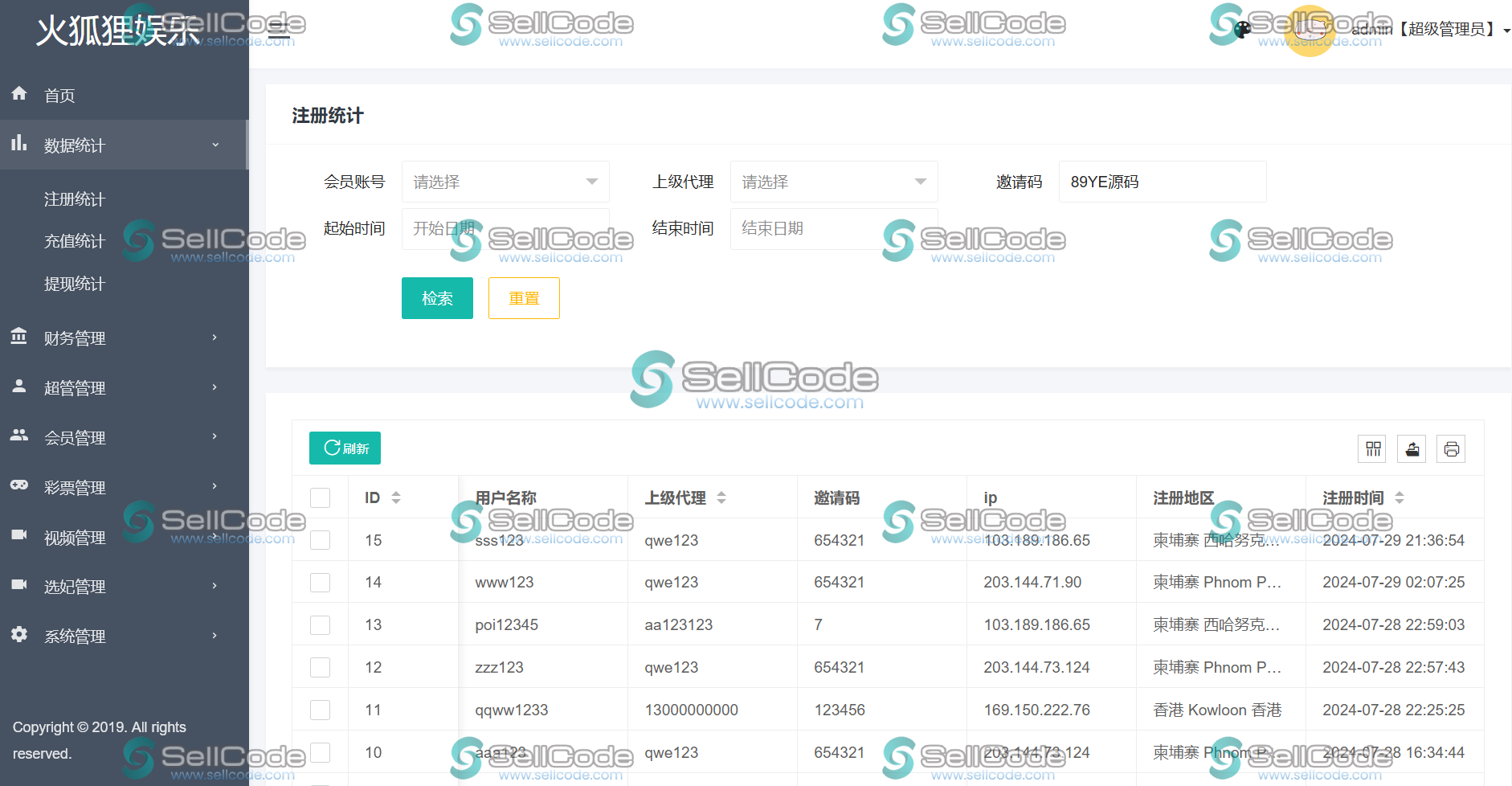Click the 结束日期 date field
1512x786 pixels.
[834, 228]
